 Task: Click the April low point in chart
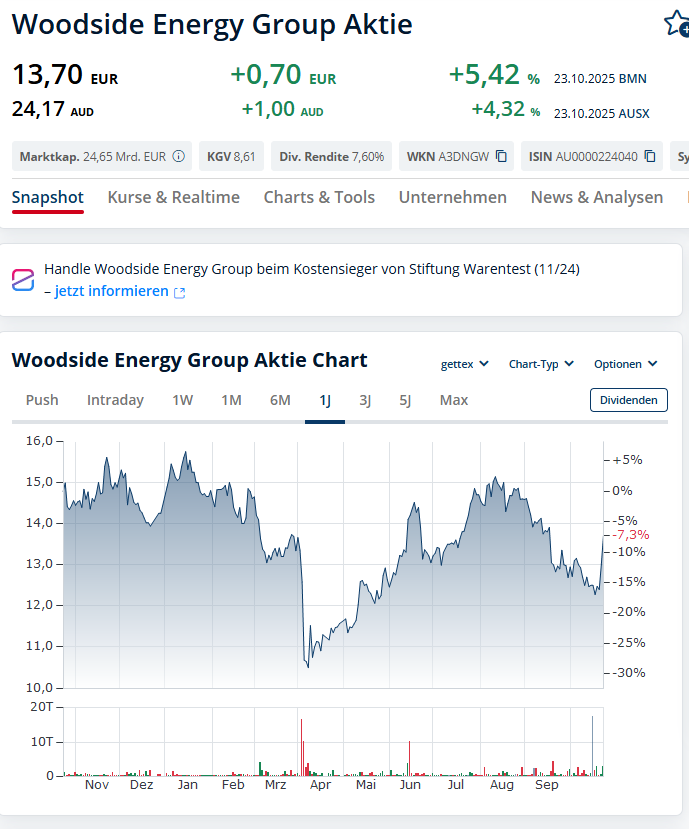[x=308, y=667]
